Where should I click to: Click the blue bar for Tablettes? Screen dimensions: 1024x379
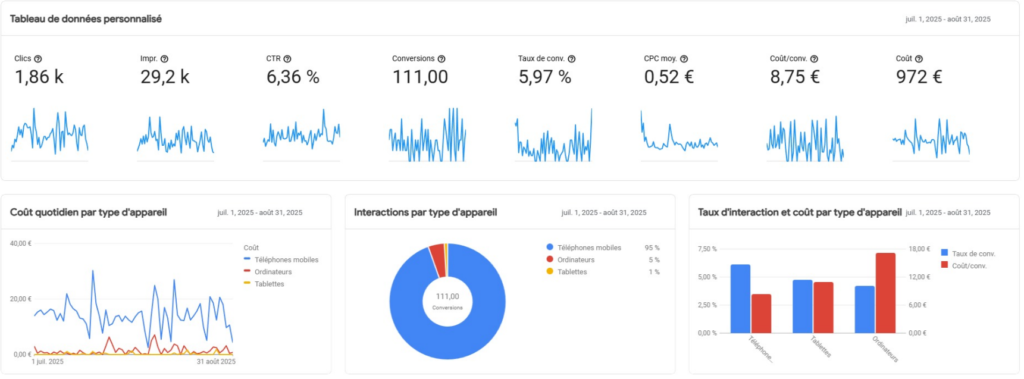point(802,306)
